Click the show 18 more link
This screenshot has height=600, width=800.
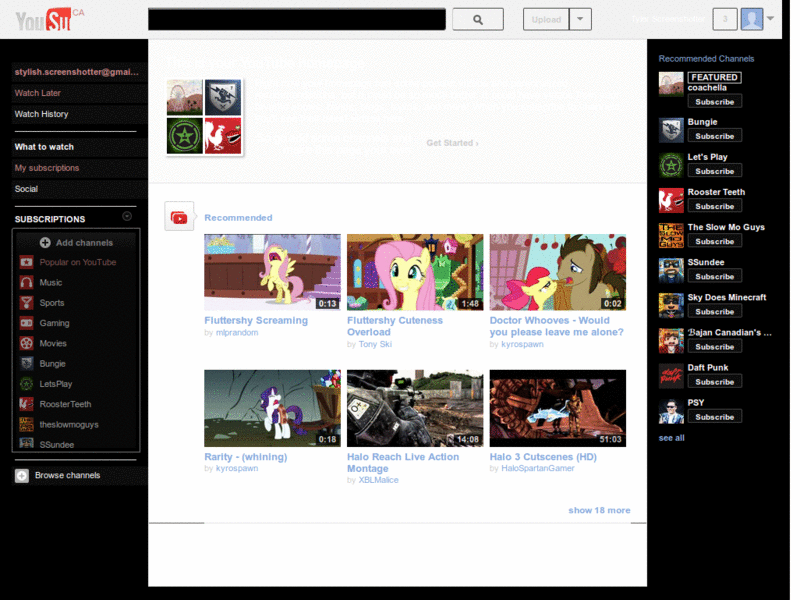point(599,510)
